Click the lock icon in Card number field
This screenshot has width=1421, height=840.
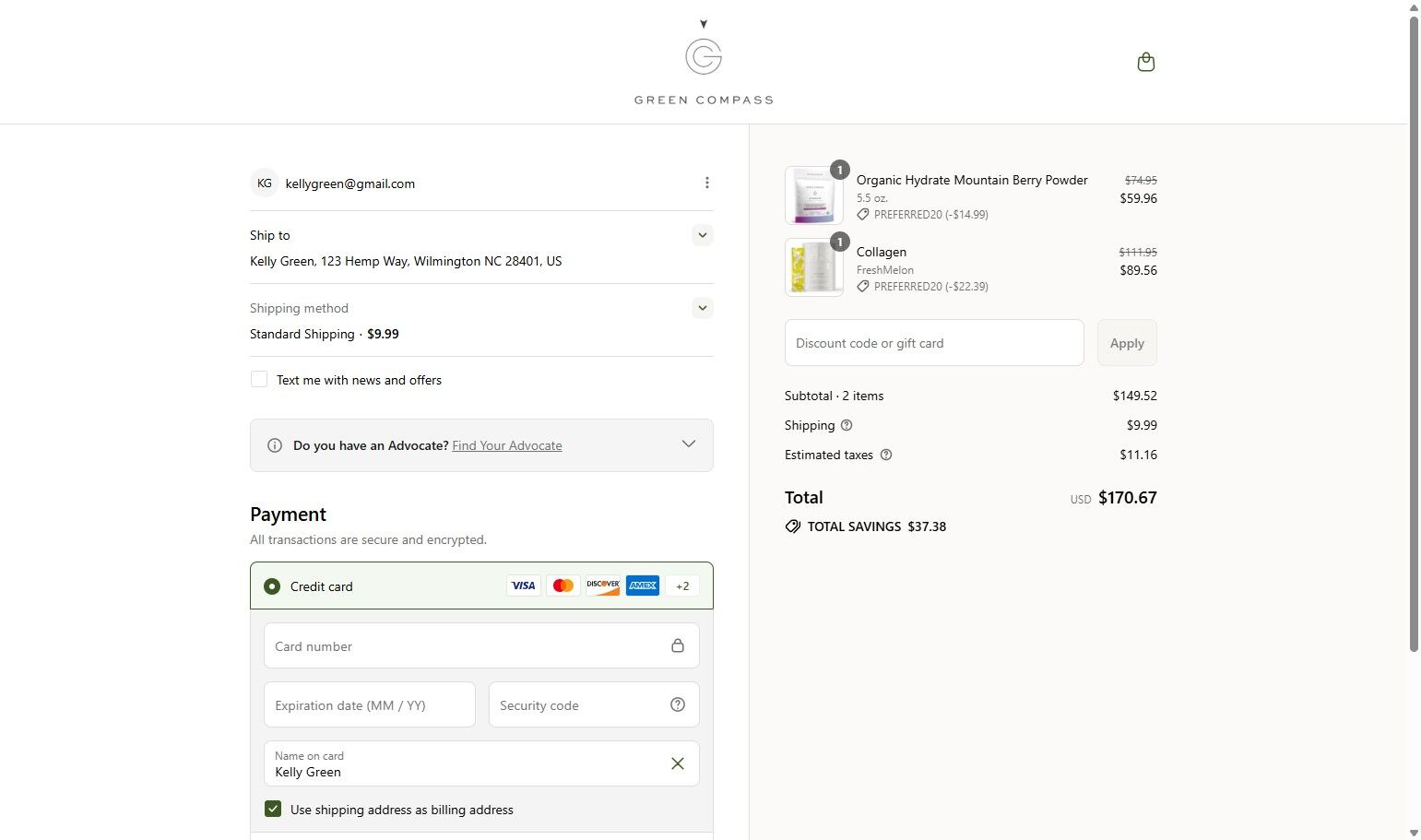pos(678,645)
